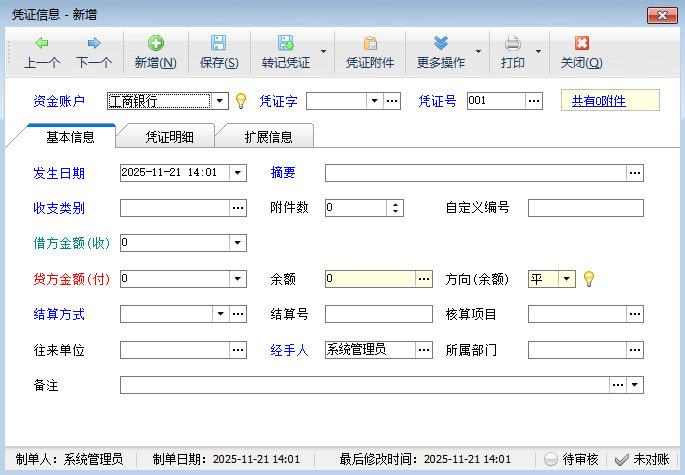
Task: Click into the 摘要 text field
Action: [x=475, y=173]
